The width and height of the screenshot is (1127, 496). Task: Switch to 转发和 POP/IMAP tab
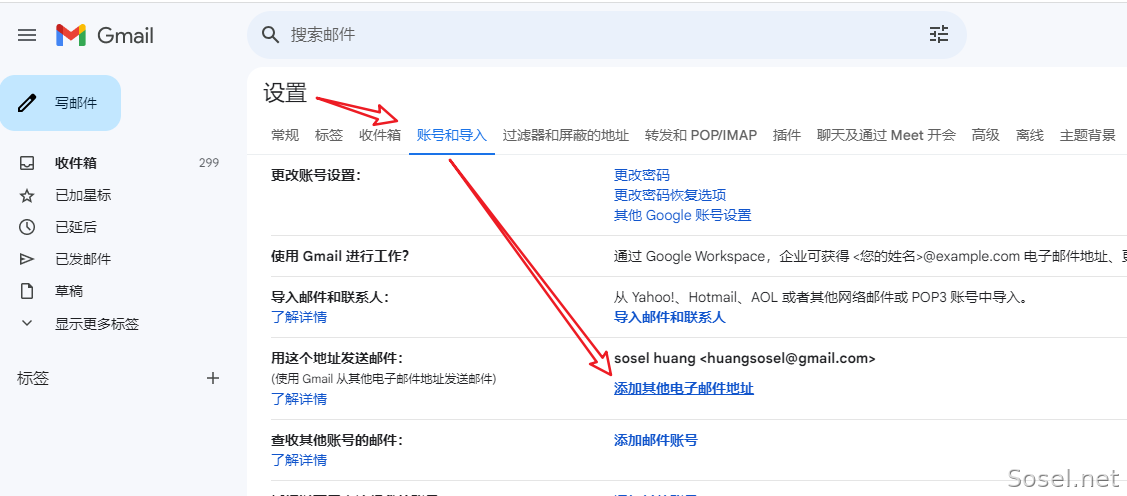pyautogui.click(x=701, y=135)
